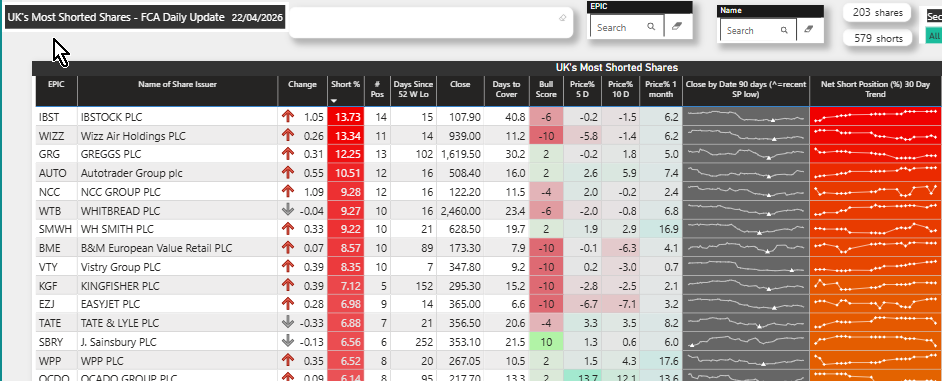Viewport: 942px width, 381px height.
Task: Click the -0.33 change value for TATE
Action: pyautogui.click(x=312, y=323)
